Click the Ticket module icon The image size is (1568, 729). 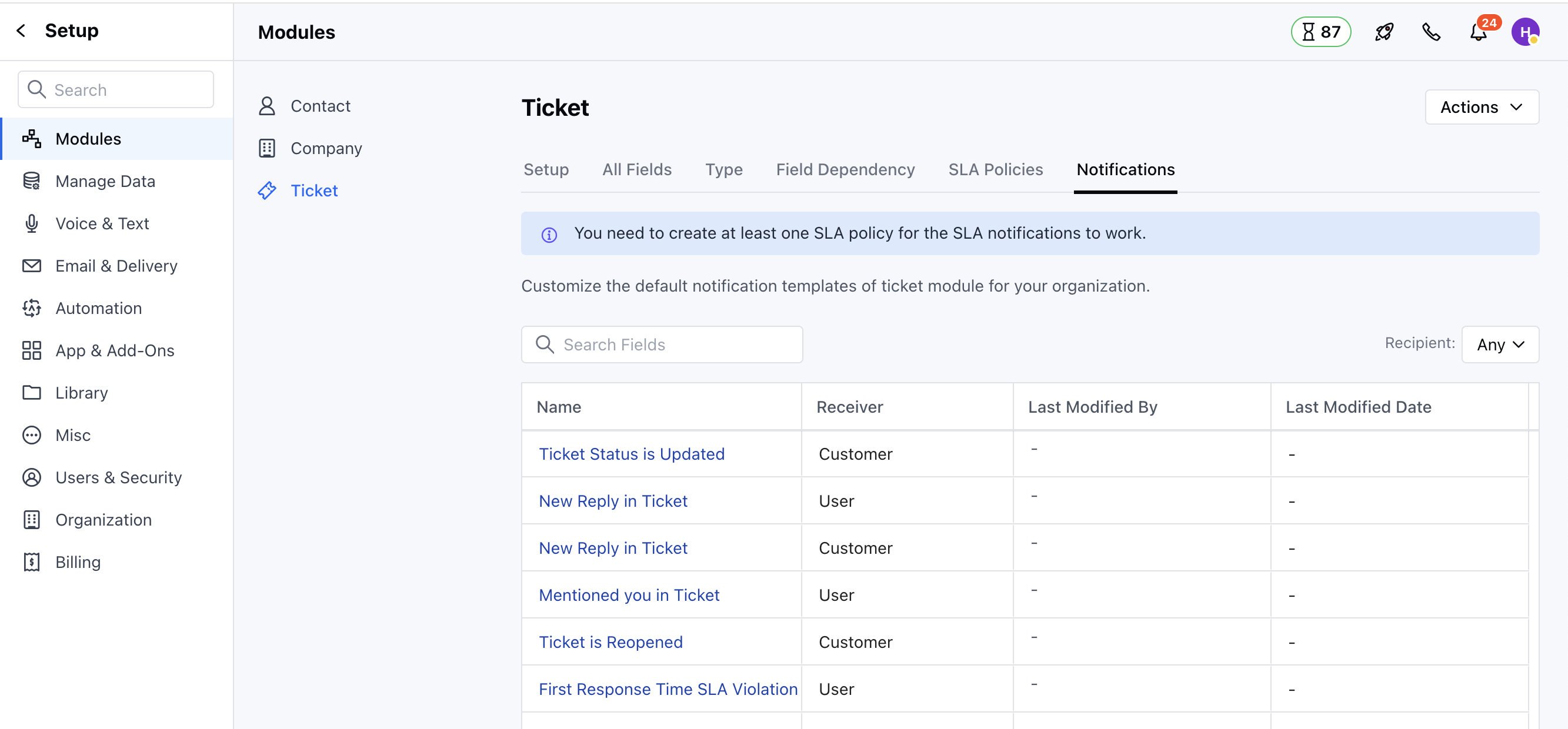point(266,190)
